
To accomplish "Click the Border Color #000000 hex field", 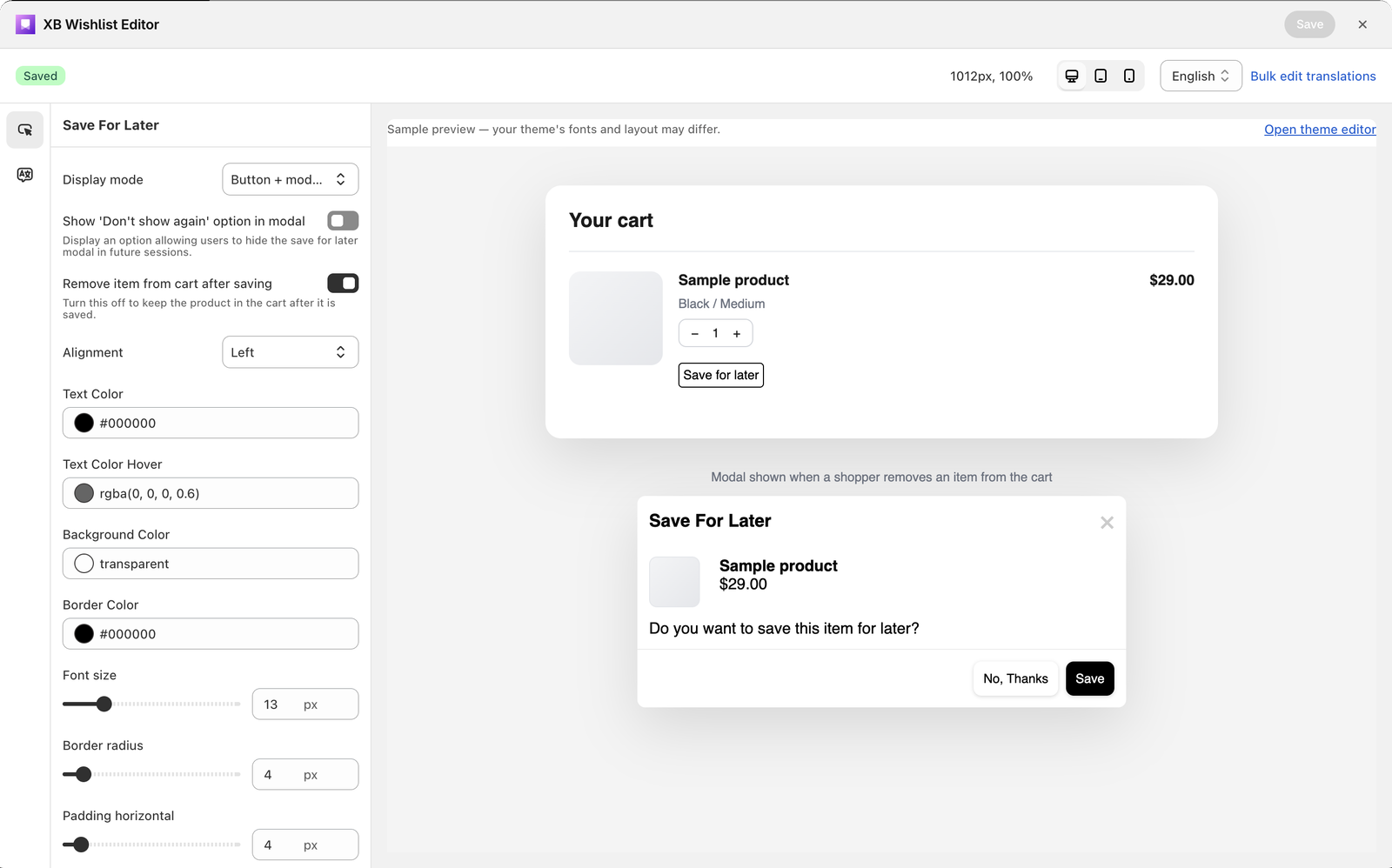I will (x=211, y=634).
